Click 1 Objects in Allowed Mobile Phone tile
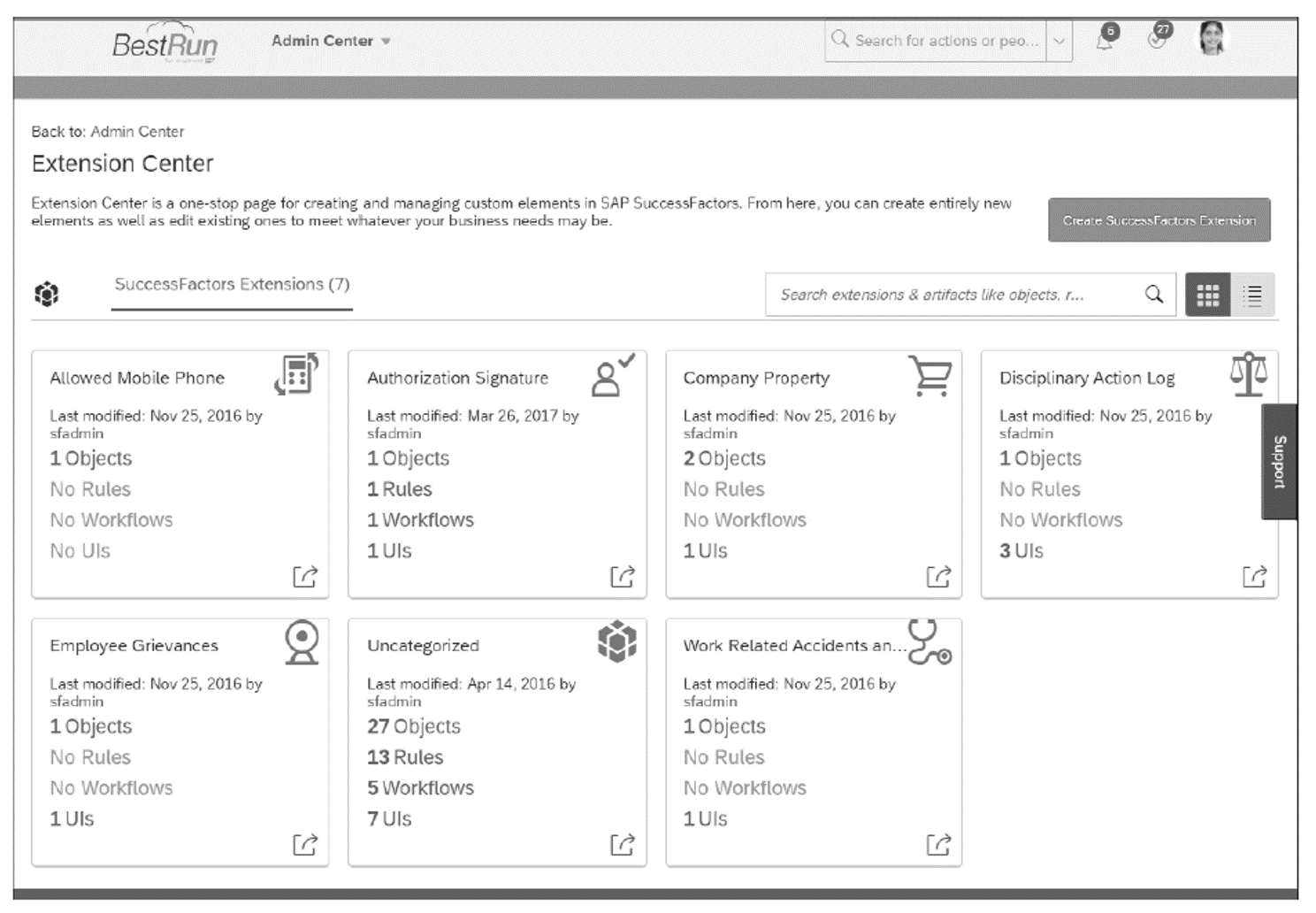This screenshot has width=1316, height=913. point(91,458)
